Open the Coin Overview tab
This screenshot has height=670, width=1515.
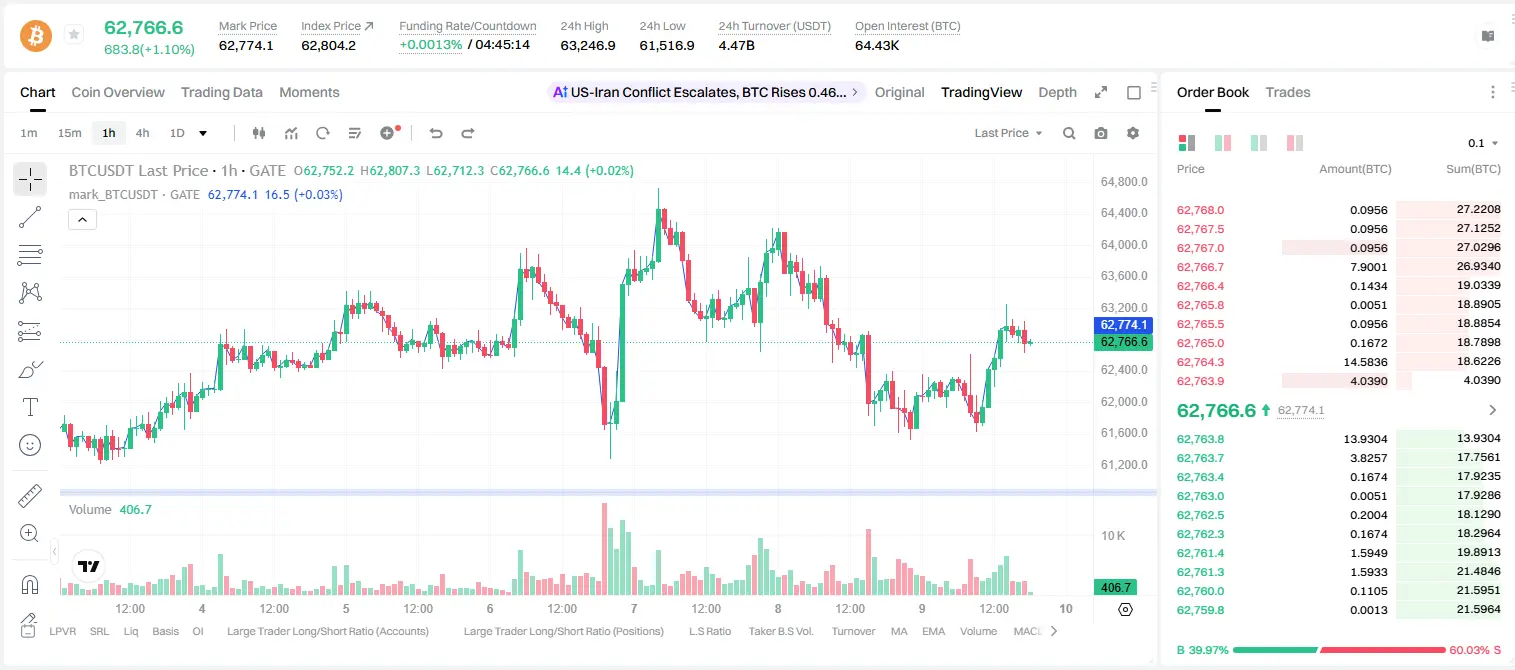tap(118, 92)
